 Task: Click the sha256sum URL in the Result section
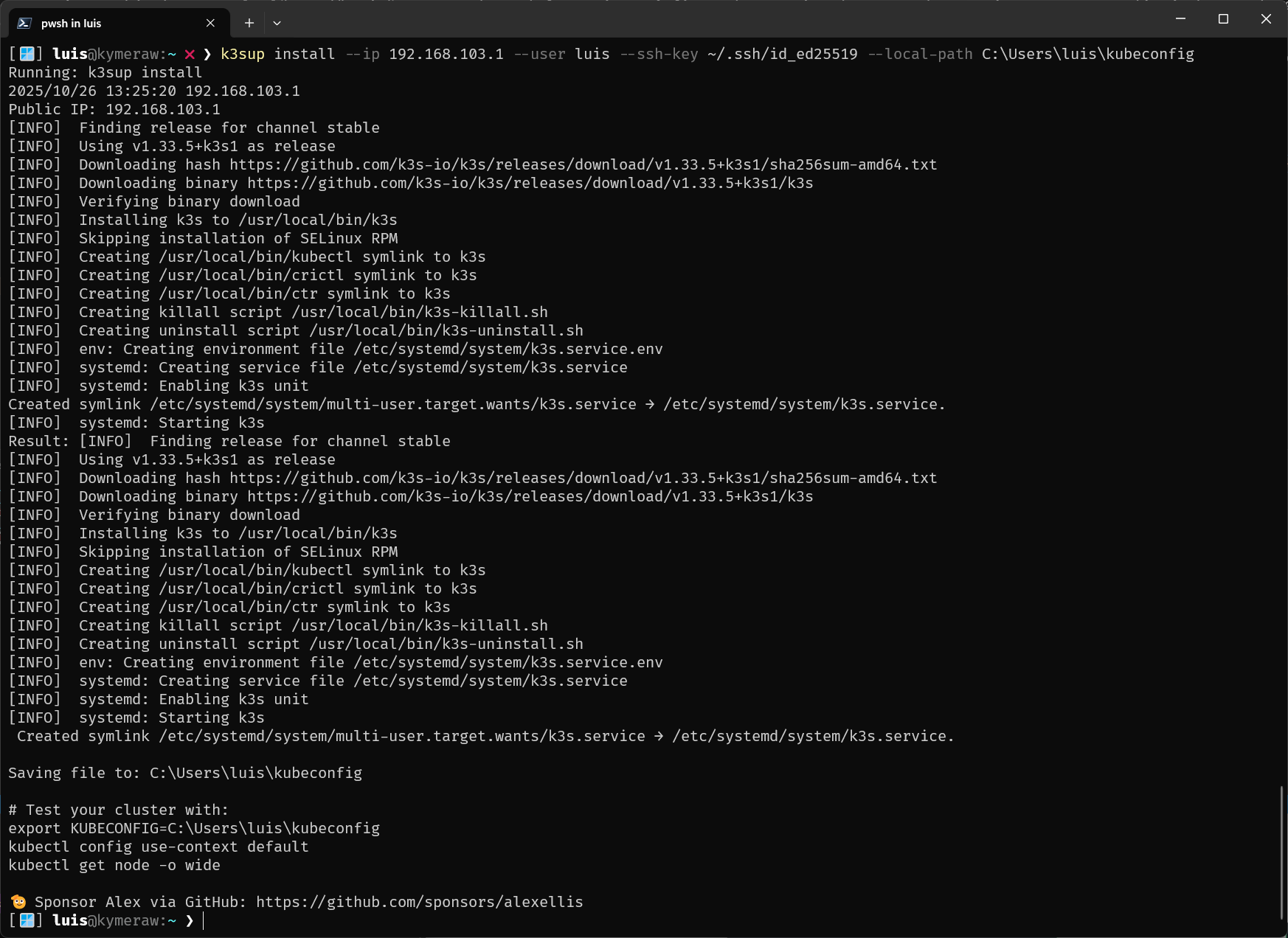(x=583, y=478)
